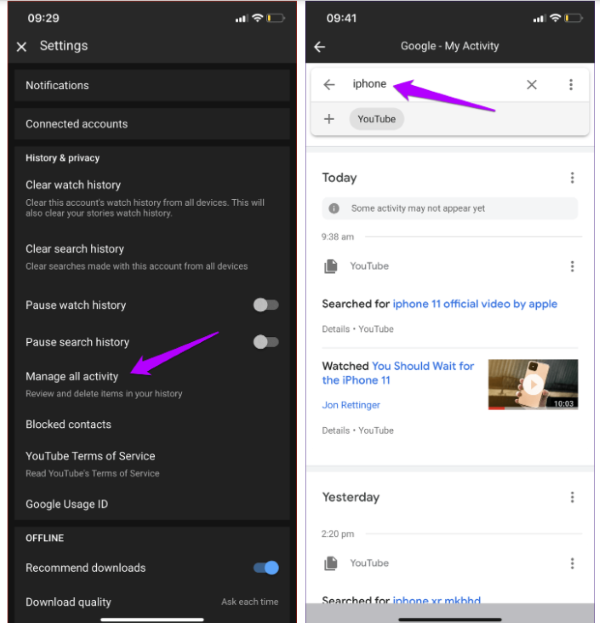Add a filter with the plus icon
The height and width of the screenshot is (623, 600).
click(329, 119)
